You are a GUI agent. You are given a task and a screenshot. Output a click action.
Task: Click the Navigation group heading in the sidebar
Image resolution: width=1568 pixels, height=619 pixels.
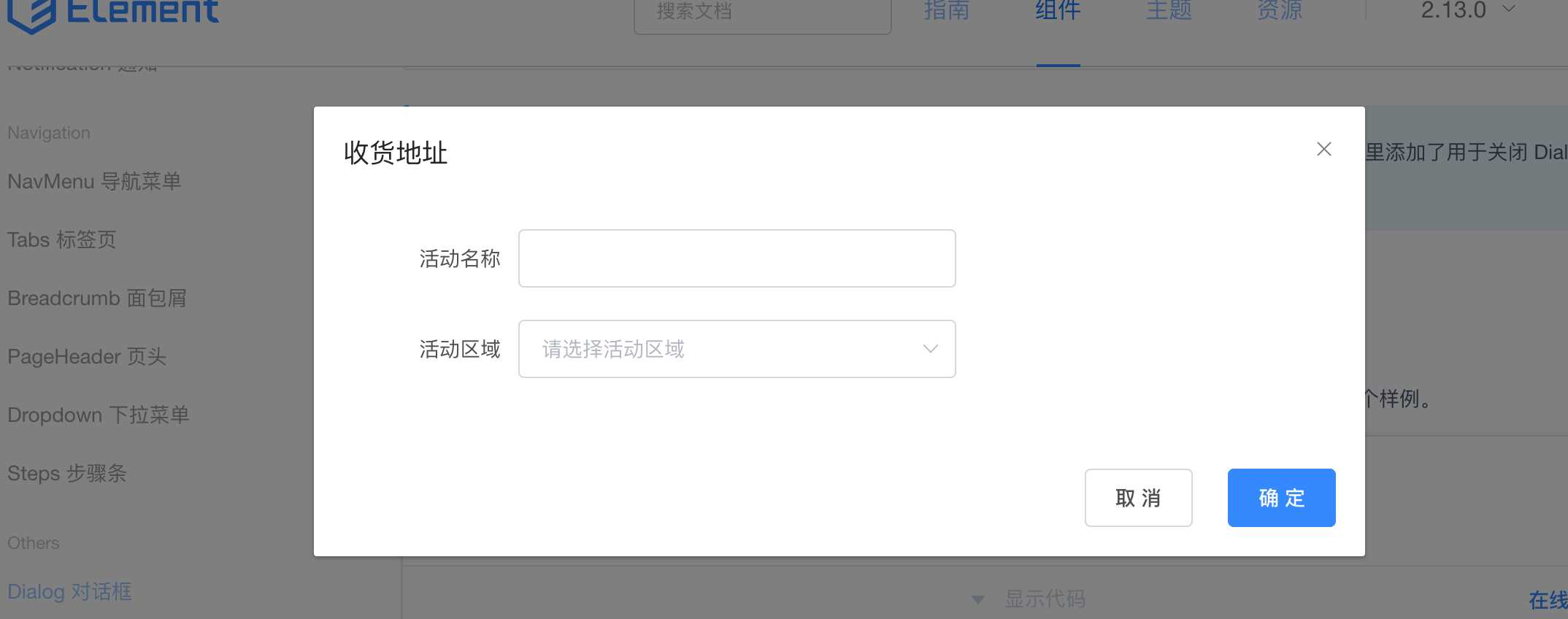coord(49,133)
